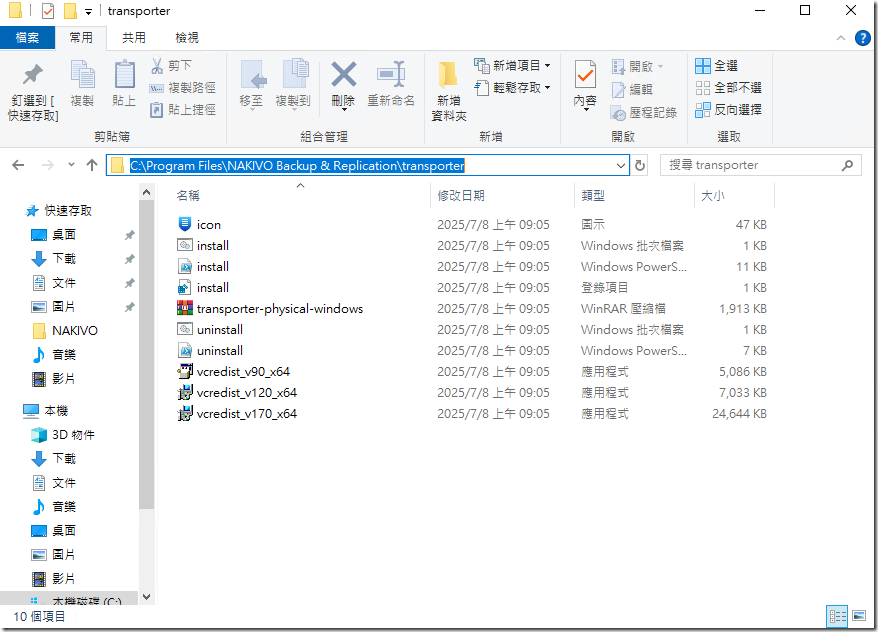Click the refresh button beside address bar
Viewport: 878px width, 632px height.
coord(639,166)
